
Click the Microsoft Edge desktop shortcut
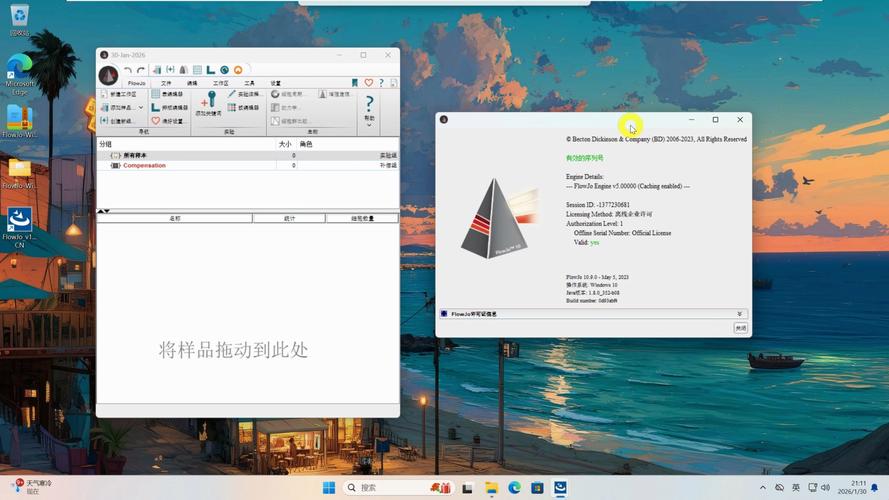point(20,75)
